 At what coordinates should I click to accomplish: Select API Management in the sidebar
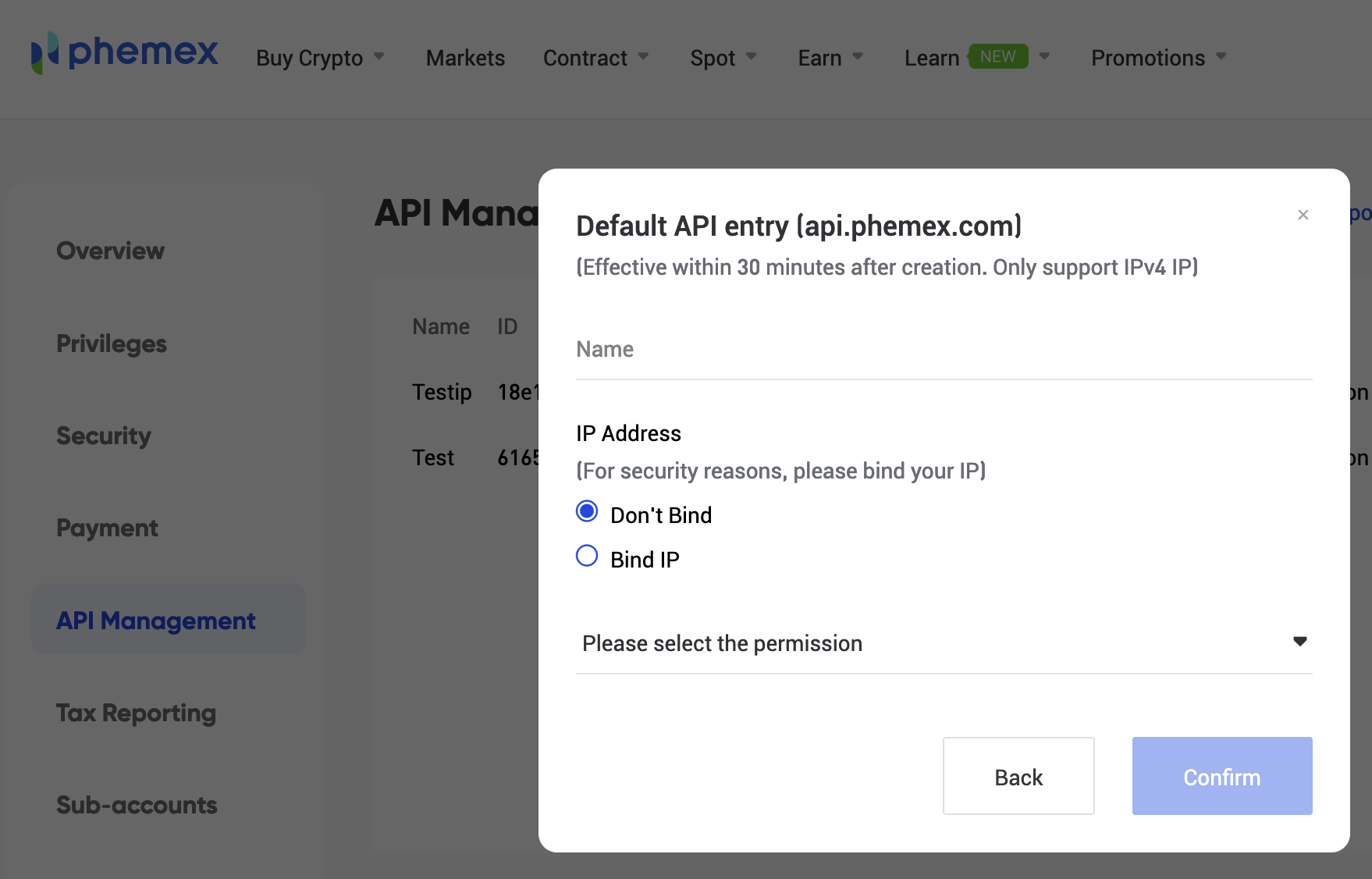155,621
